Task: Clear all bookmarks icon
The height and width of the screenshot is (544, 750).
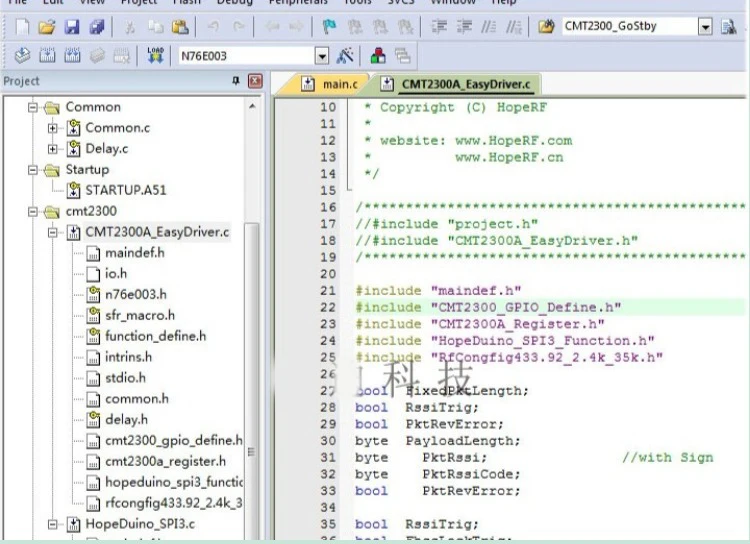Action: 405,27
